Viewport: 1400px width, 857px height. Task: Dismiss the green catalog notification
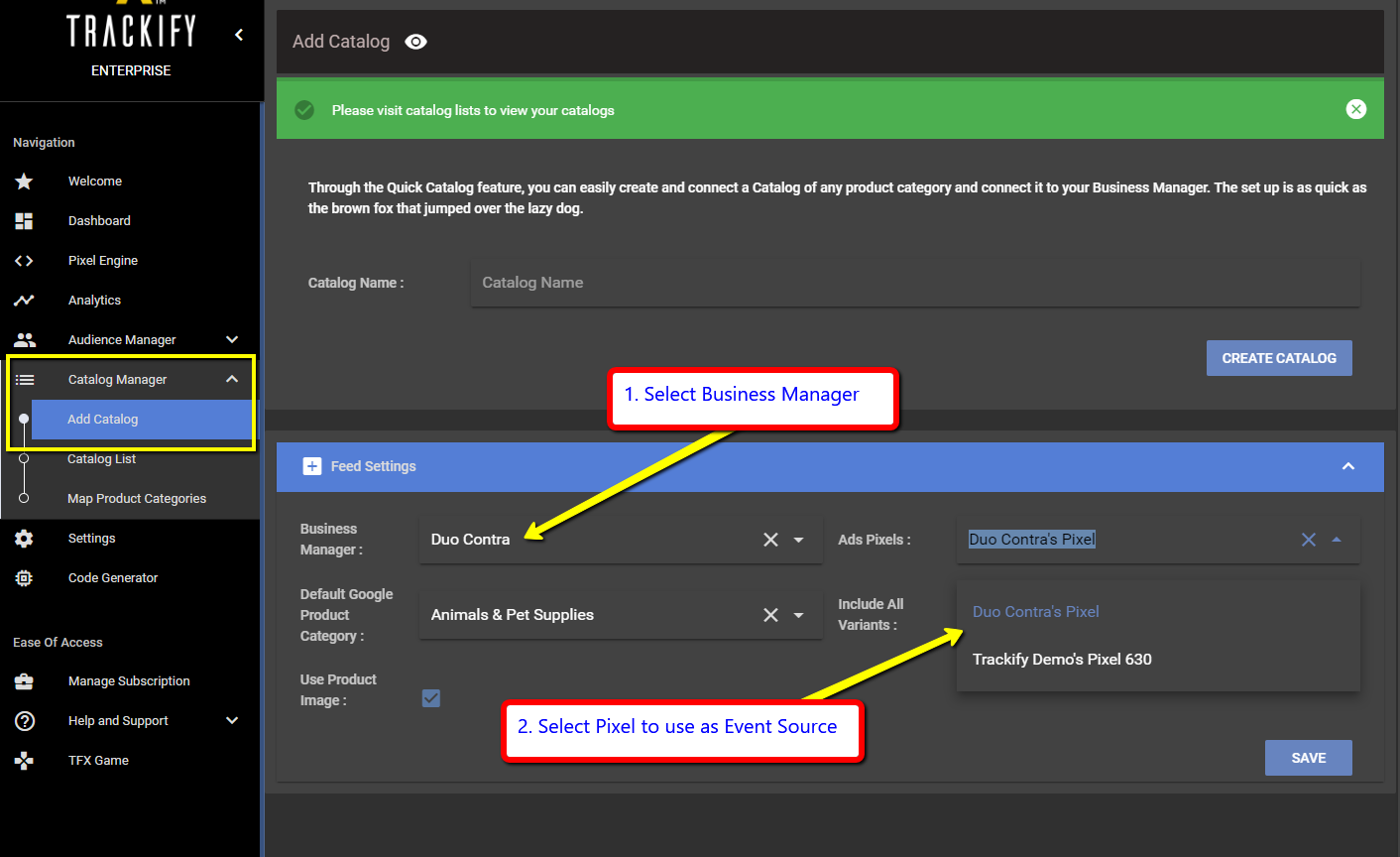[x=1356, y=109]
